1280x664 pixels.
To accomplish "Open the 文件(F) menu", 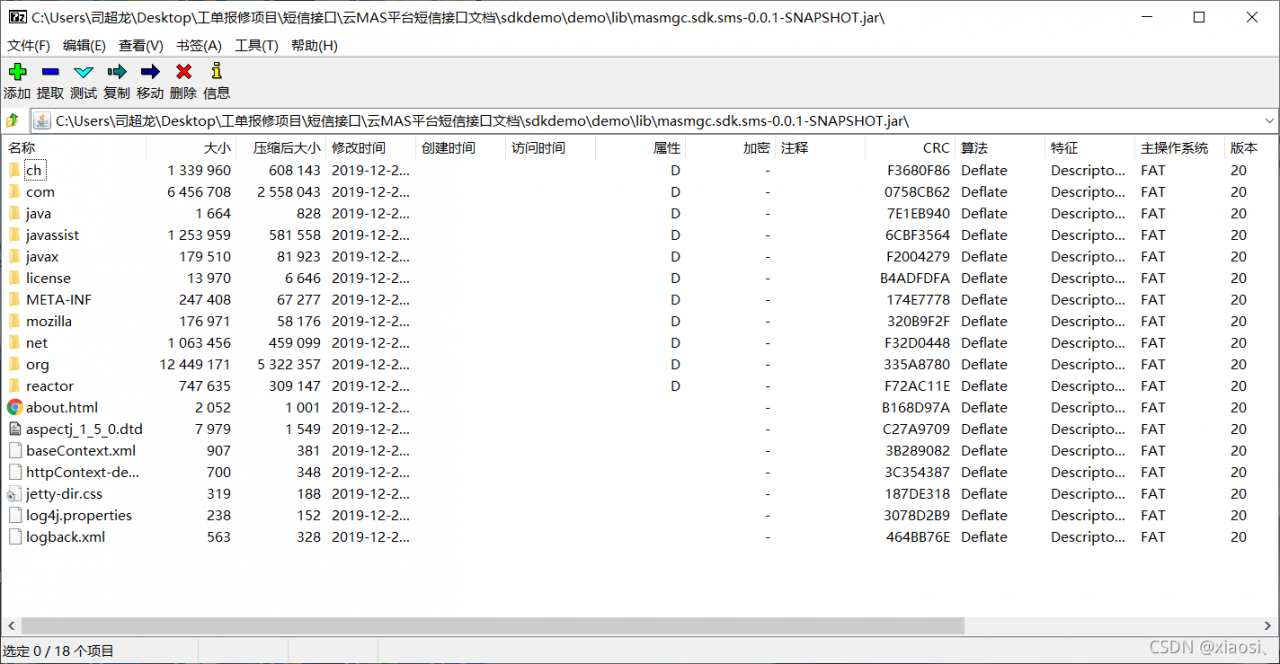I will (28, 46).
